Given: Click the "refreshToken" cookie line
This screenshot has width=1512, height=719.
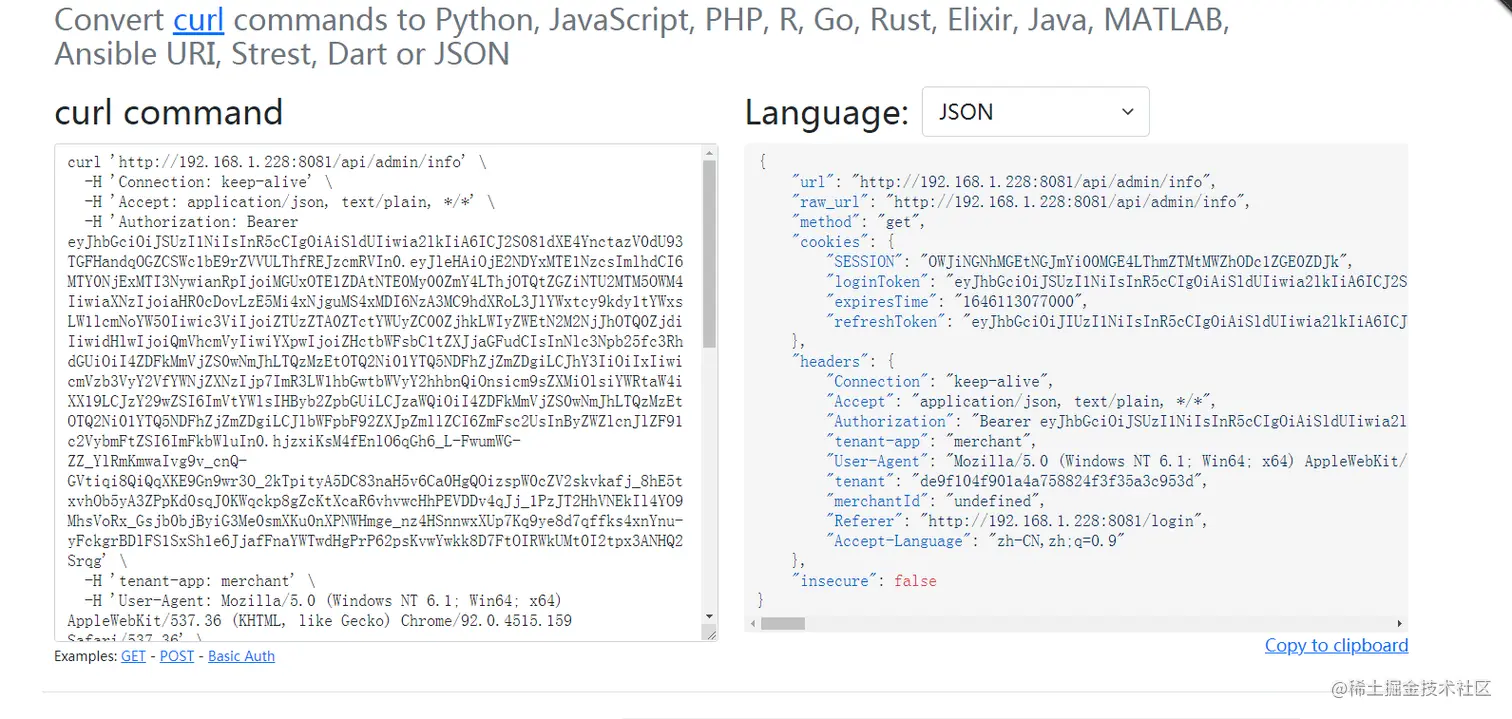Looking at the screenshot, I should tap(1116, 322).
